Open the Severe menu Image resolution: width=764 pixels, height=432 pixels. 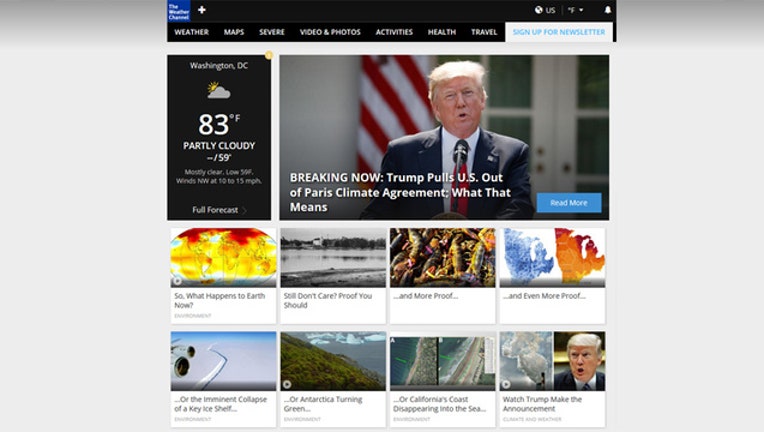click(272, 32)
